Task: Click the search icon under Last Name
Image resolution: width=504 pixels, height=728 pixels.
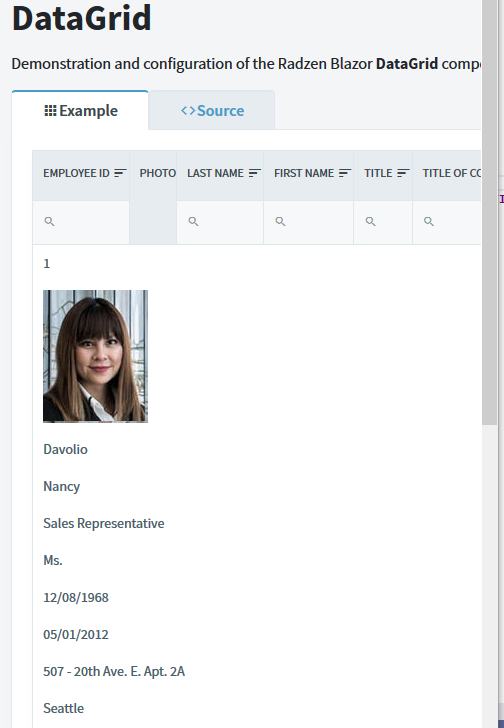Action: (194, 221)
